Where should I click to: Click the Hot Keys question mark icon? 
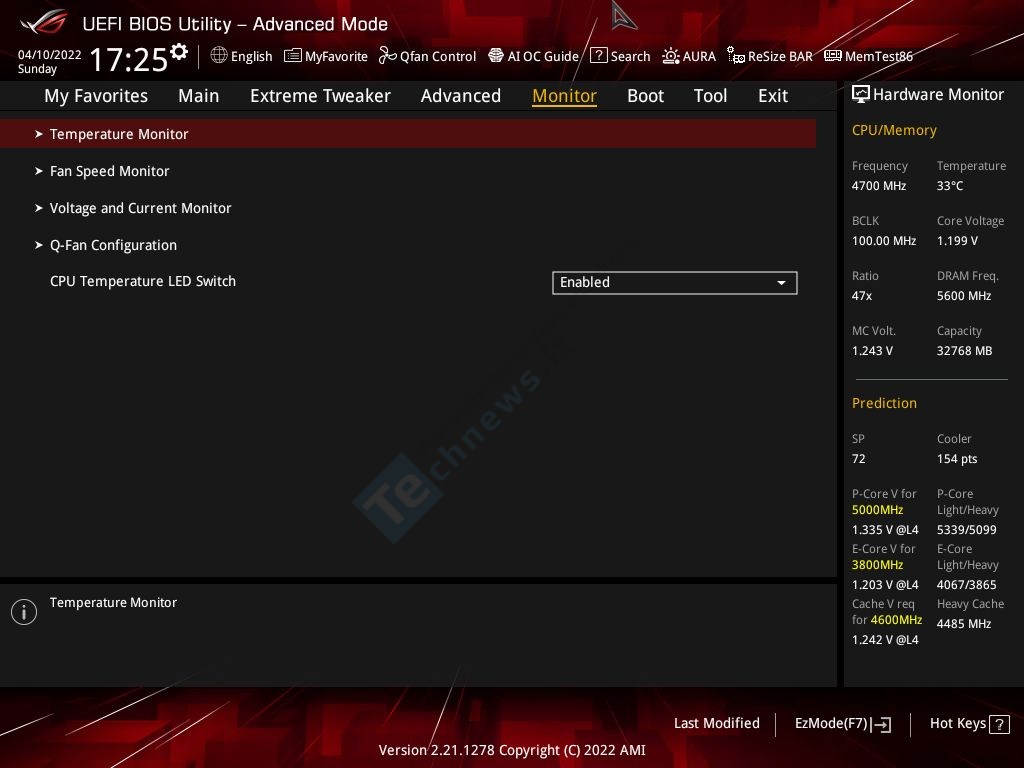click(999, 724)
